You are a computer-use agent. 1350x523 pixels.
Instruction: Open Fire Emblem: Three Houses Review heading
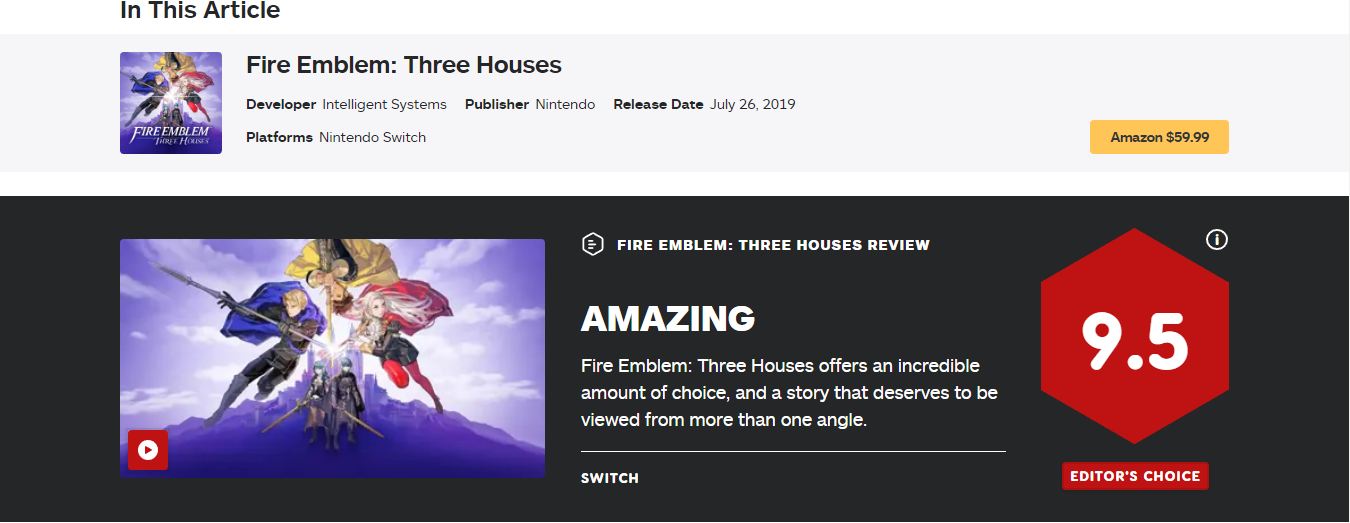(773, 245)
